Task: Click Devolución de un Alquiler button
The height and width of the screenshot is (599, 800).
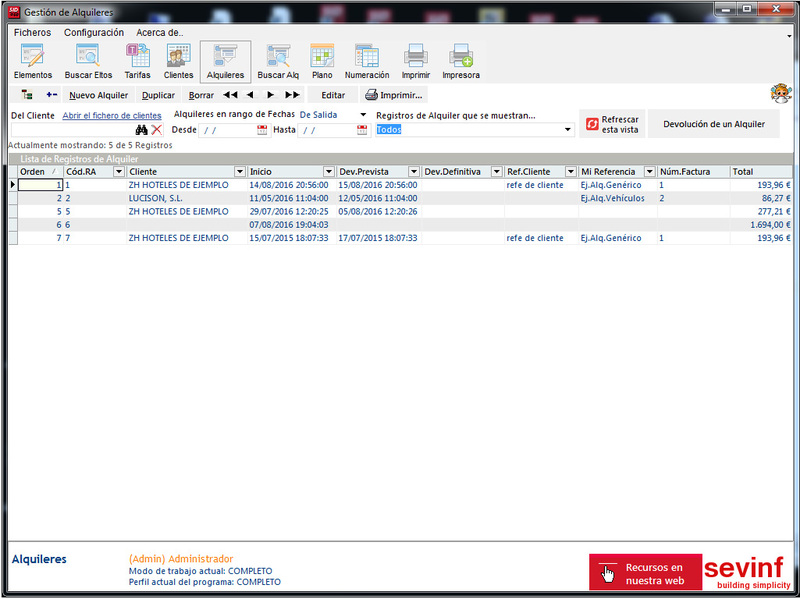Action: click(x=714, y=124)
